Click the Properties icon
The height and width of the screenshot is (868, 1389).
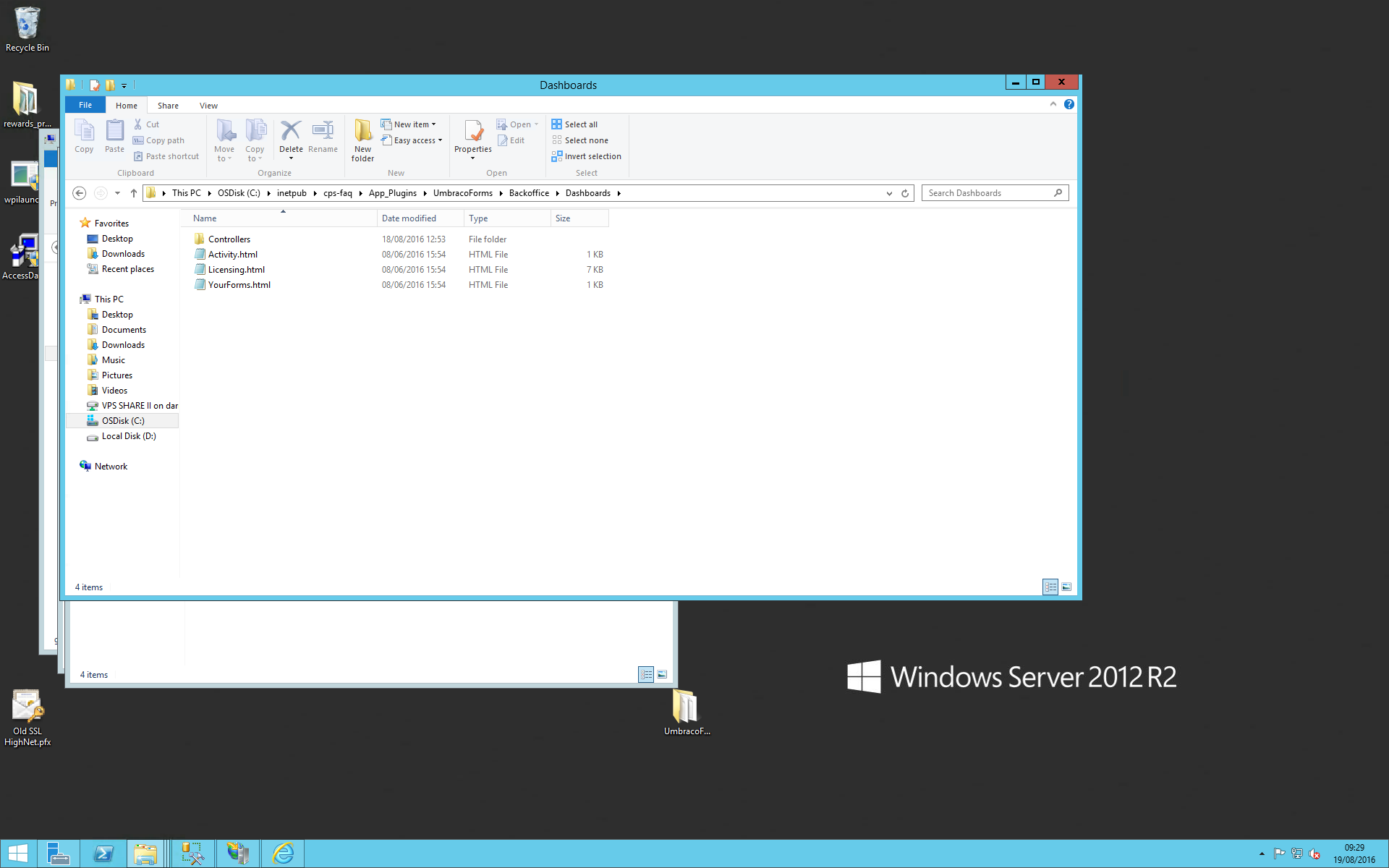click(473, 132)
